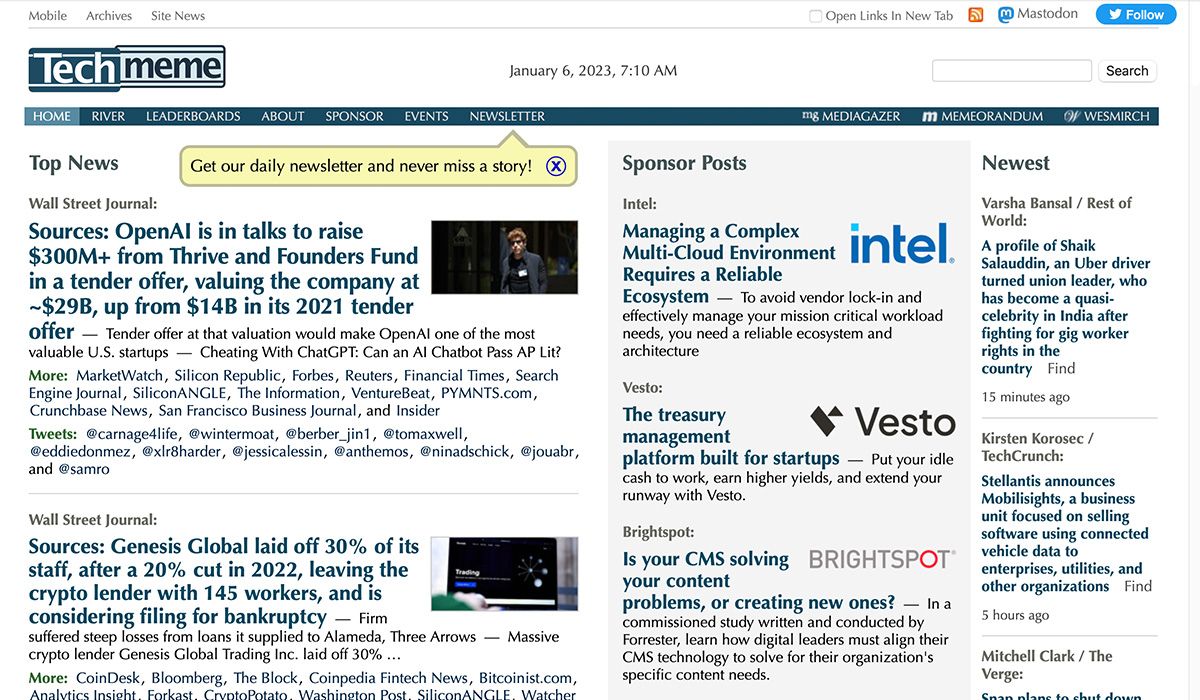Open the Mastodon profile link
1200x700 pixels.
(1038, 14)
